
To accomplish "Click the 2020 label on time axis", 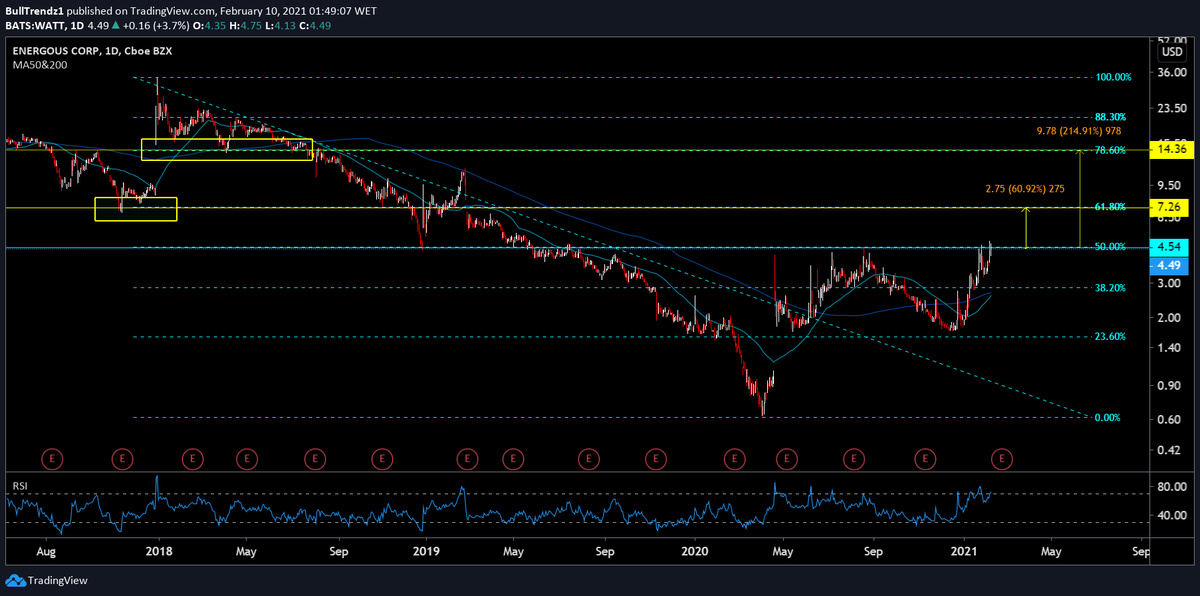I will click(x=694, y=551).
